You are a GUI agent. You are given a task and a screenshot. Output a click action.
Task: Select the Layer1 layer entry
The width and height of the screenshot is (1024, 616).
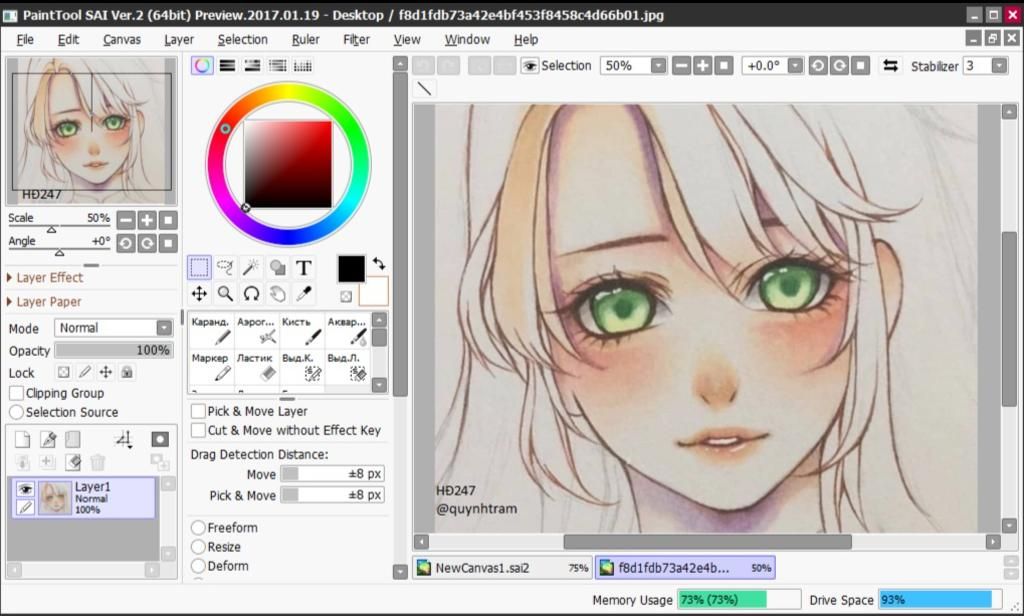(x=84, y=498)
